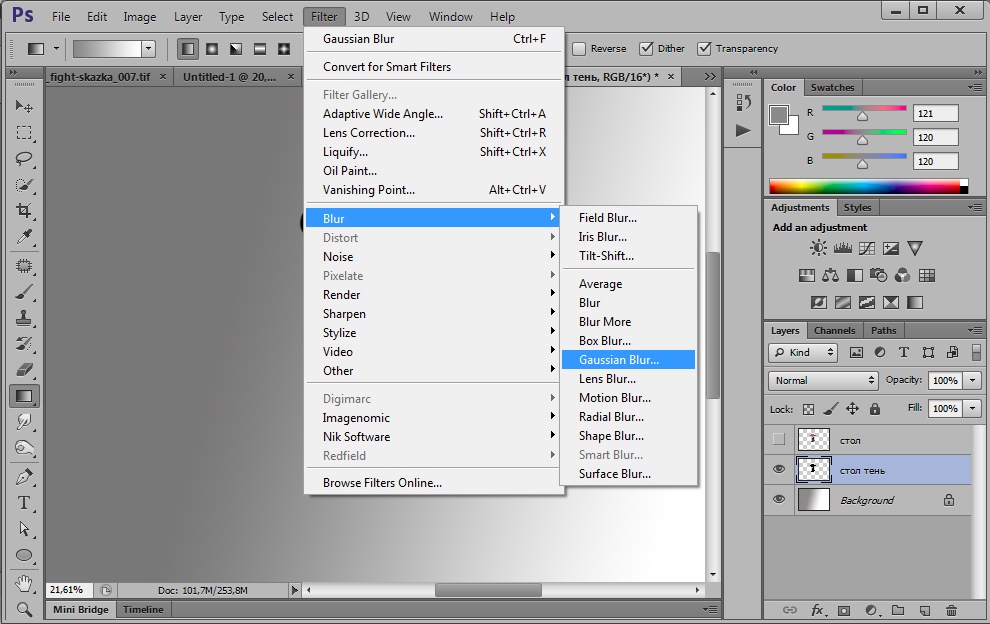Choose Radial Gradient style in options bar

pos(212,49)
